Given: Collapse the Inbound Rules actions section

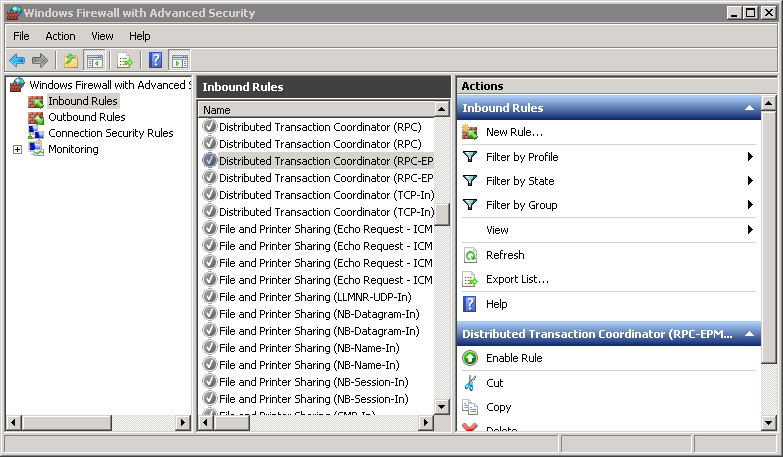Looking at the screenshot, I should (x=749, y=108).
